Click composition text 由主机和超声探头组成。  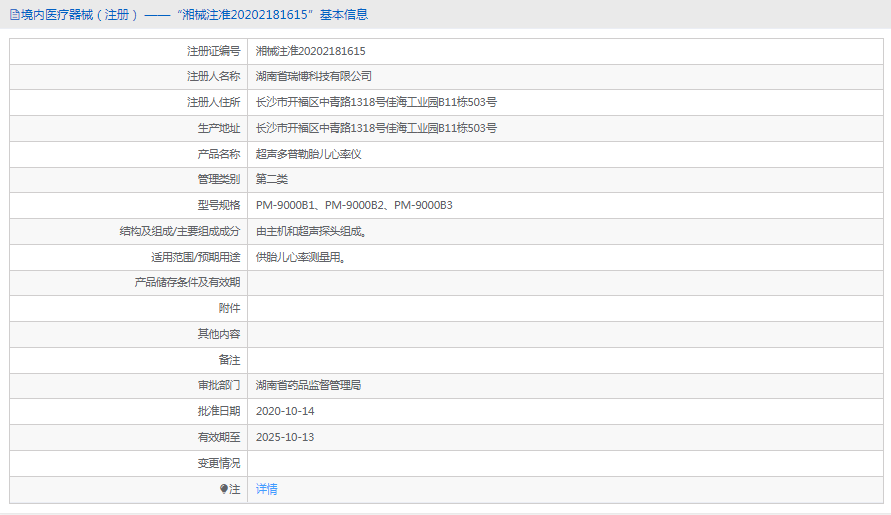tap(311, 231)
